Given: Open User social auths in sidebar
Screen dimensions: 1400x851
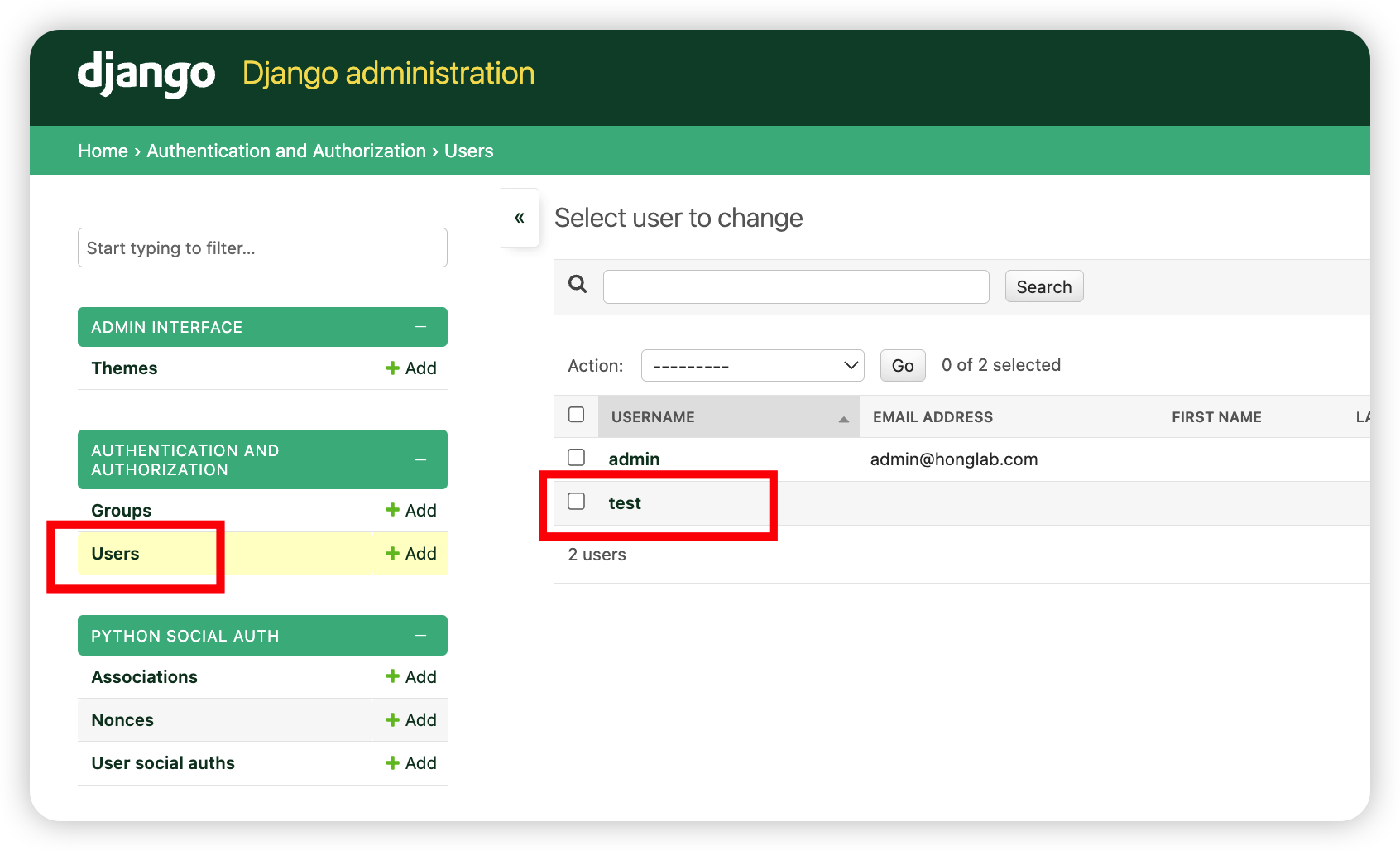Looking at the screenshot, I should click(x=163, y=763).
